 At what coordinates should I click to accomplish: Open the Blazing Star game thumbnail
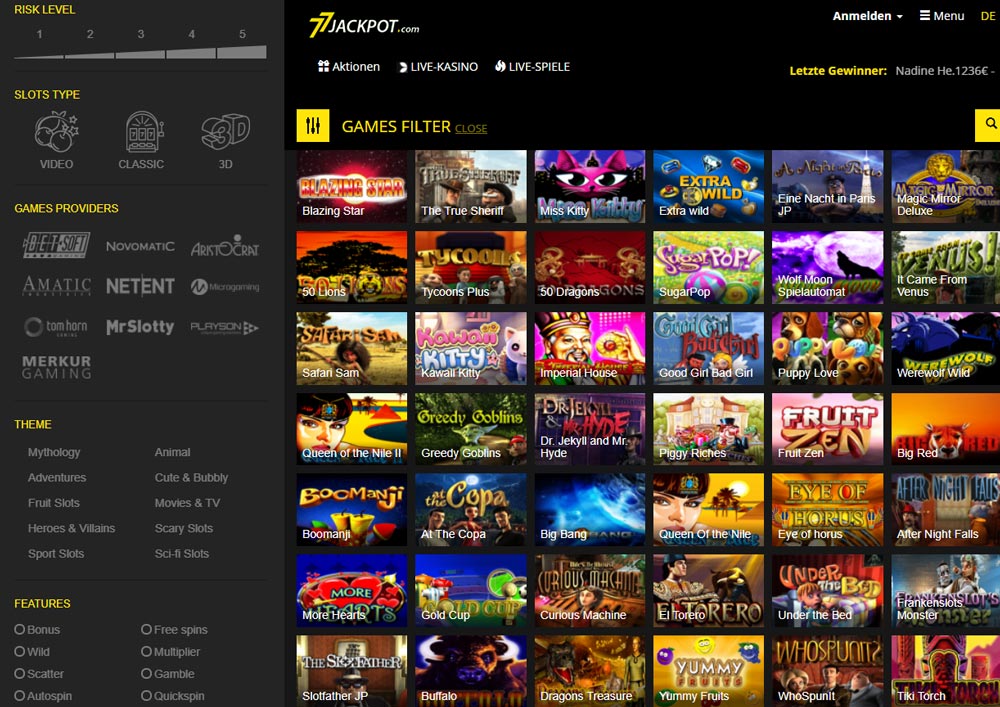tap(351, 186)
